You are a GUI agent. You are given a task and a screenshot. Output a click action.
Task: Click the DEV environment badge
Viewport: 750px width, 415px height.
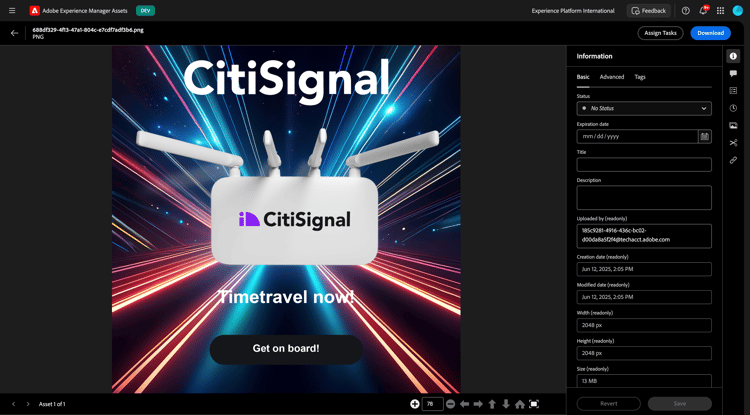pyautogui.click(x=145, y=11)
